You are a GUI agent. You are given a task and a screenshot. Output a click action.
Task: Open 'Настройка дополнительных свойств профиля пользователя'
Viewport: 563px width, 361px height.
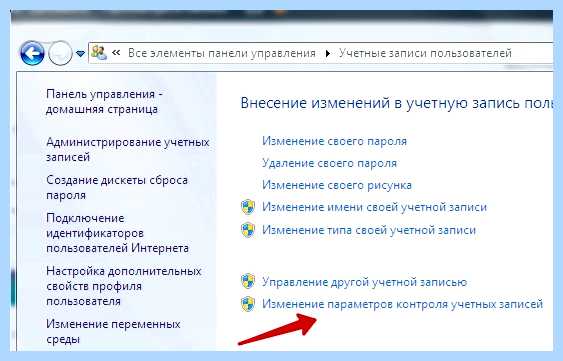[x=124, y=286]
